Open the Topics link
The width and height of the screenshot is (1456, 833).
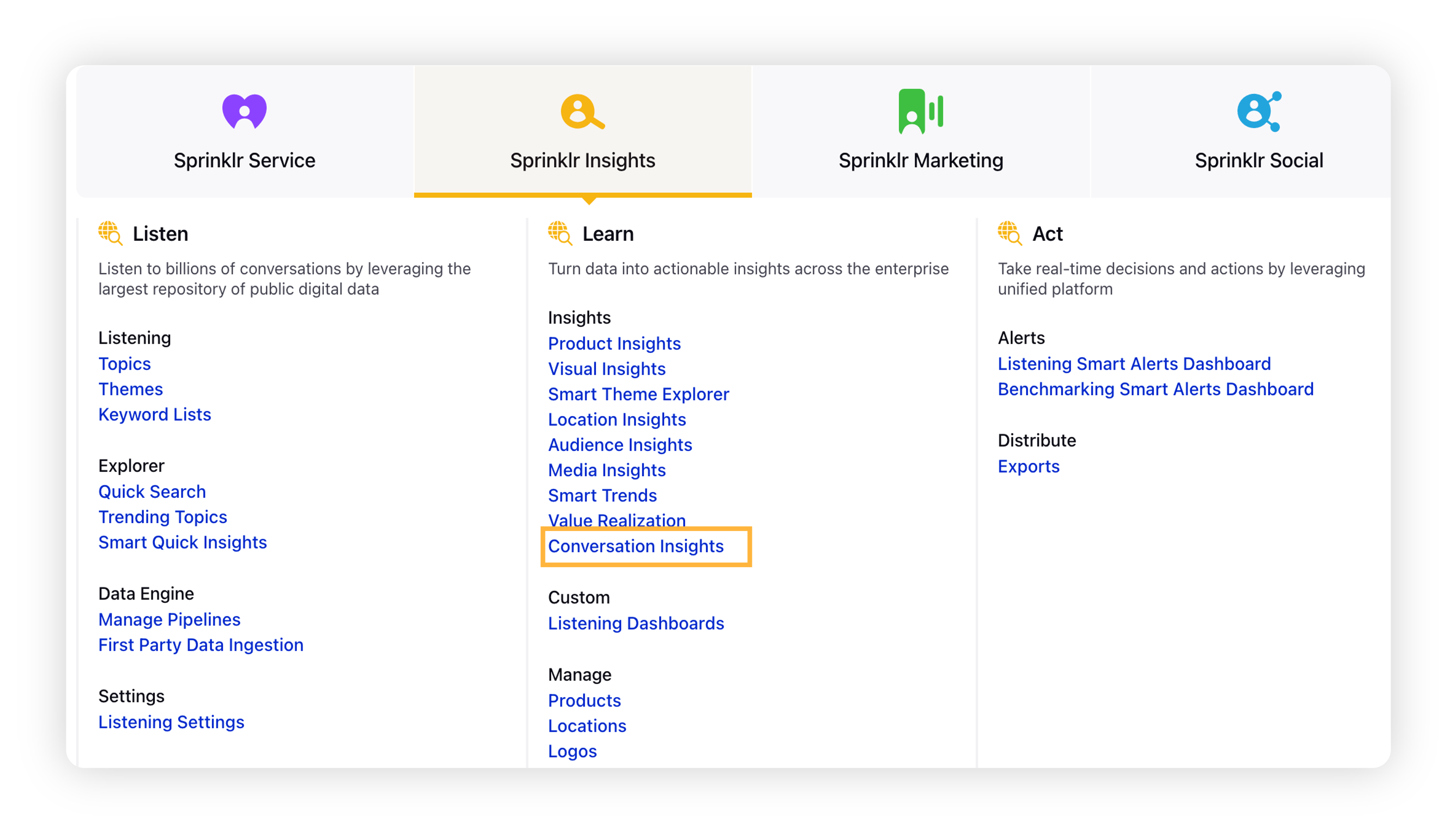point(125,364)
